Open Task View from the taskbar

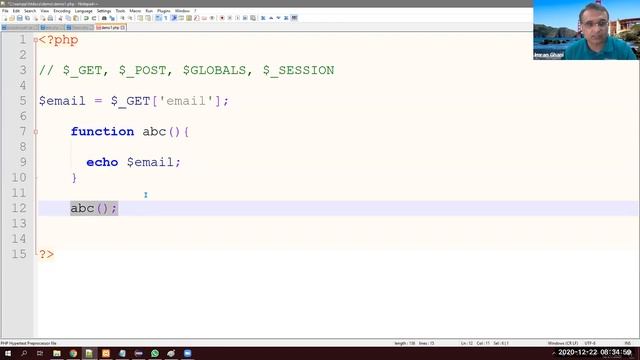coord(40,353)
